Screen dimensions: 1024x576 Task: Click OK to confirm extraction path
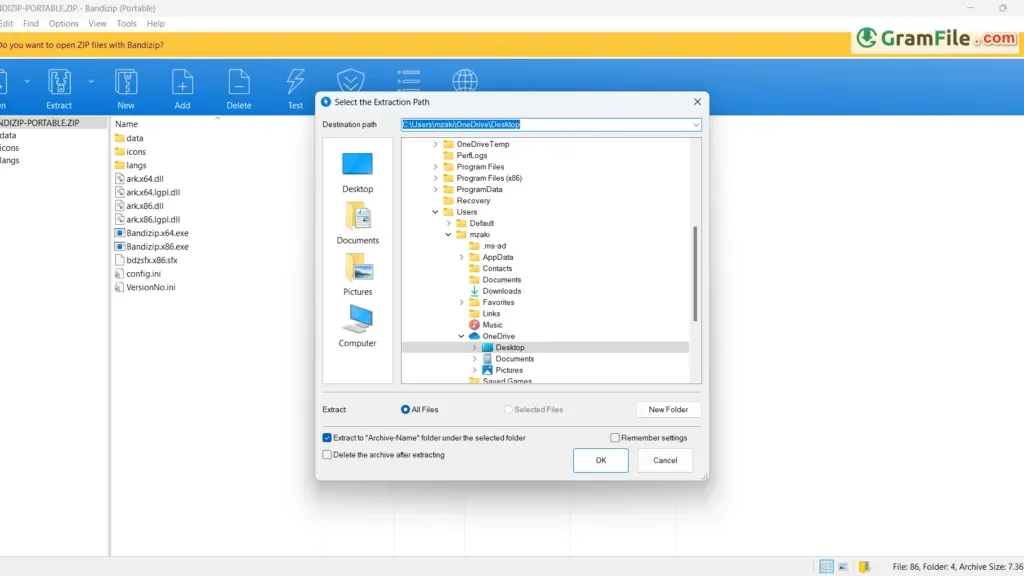click(600, 460)
